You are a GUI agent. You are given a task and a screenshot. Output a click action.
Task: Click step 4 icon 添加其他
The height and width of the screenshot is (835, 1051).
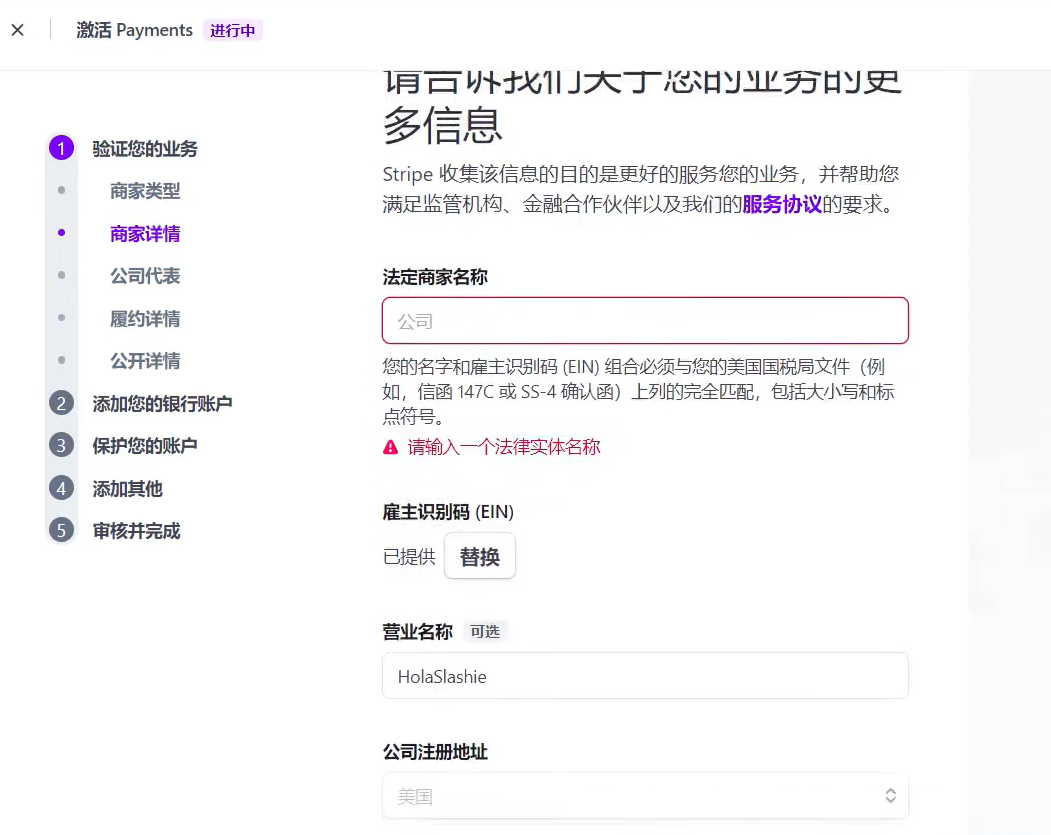(61, 488)
